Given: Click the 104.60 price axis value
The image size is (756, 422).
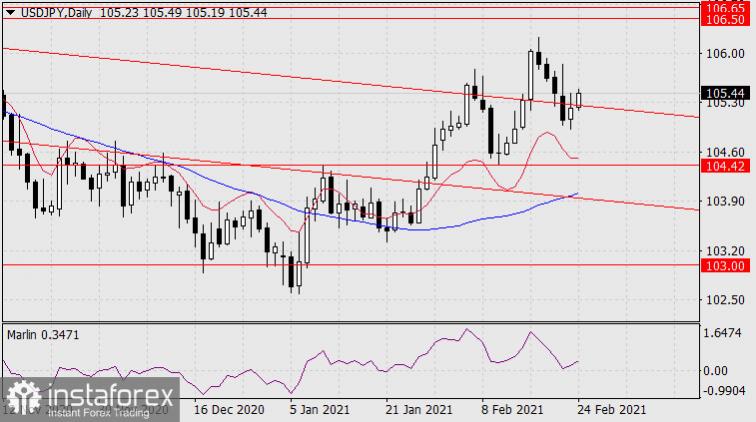Looking at the screenshot, I should click(725, 152).
